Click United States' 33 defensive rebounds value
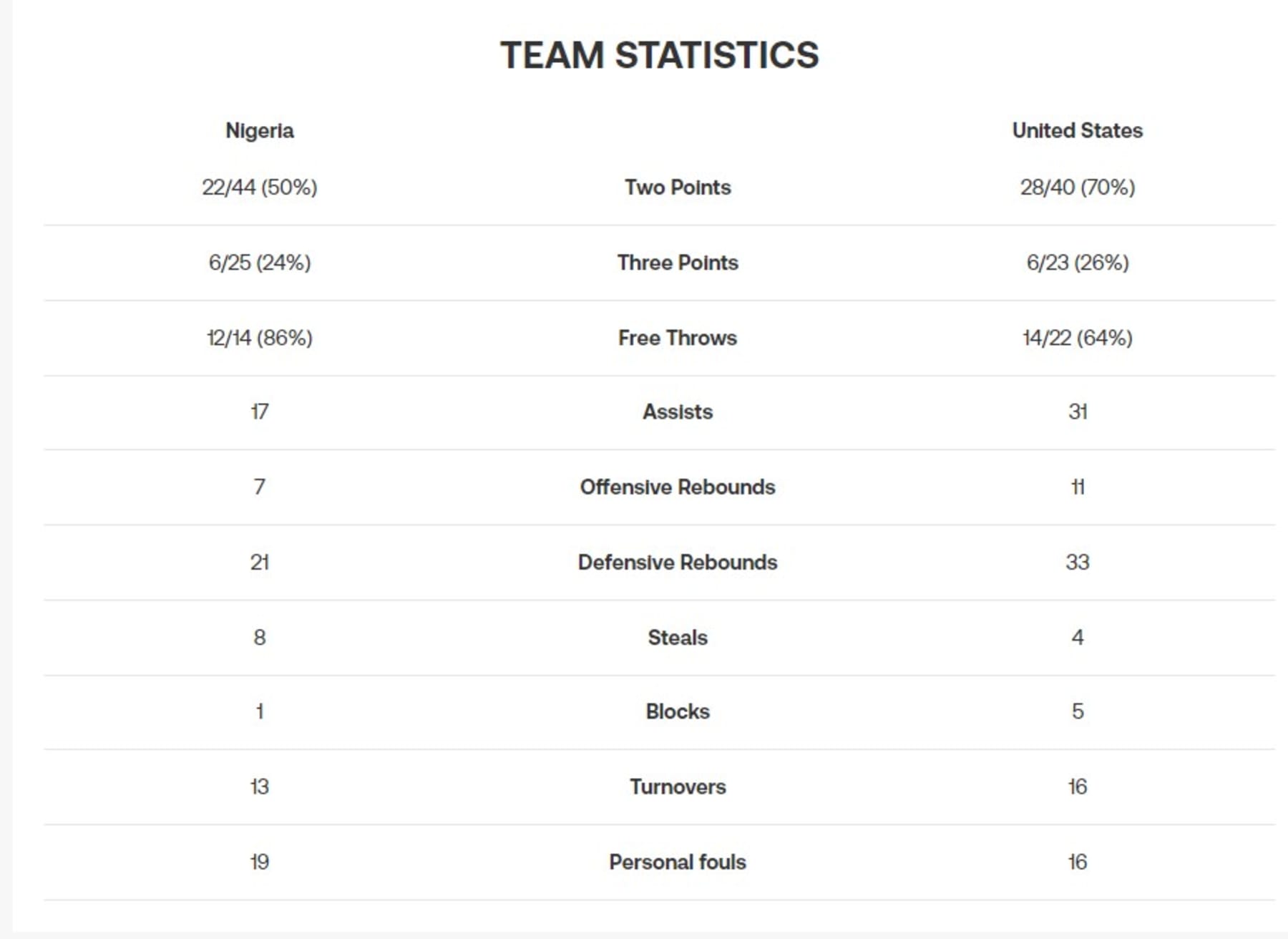This screenshot has height=939, width=1288. [x=1078, y=562]
